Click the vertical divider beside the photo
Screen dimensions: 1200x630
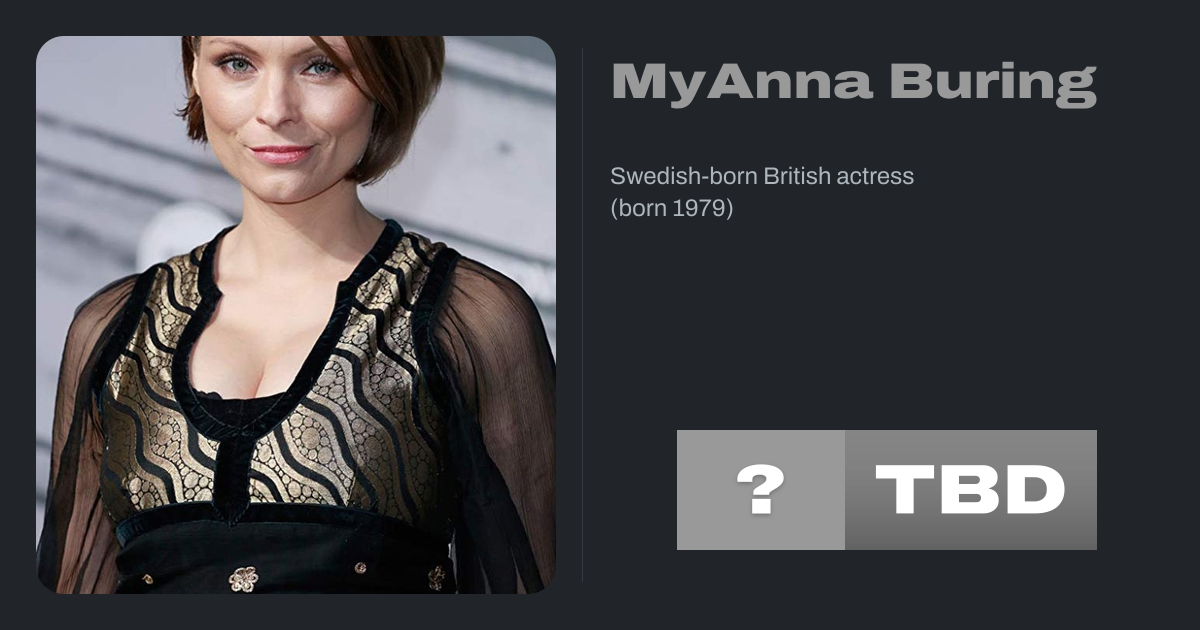(583, 315)
